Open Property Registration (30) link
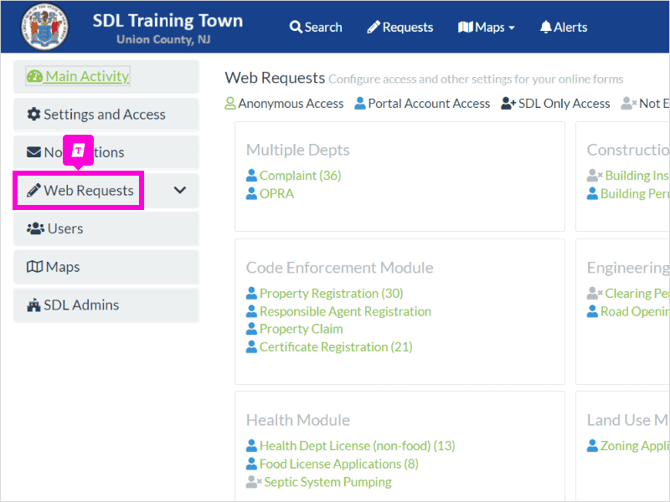670x502 pixels. coord(331,294)
